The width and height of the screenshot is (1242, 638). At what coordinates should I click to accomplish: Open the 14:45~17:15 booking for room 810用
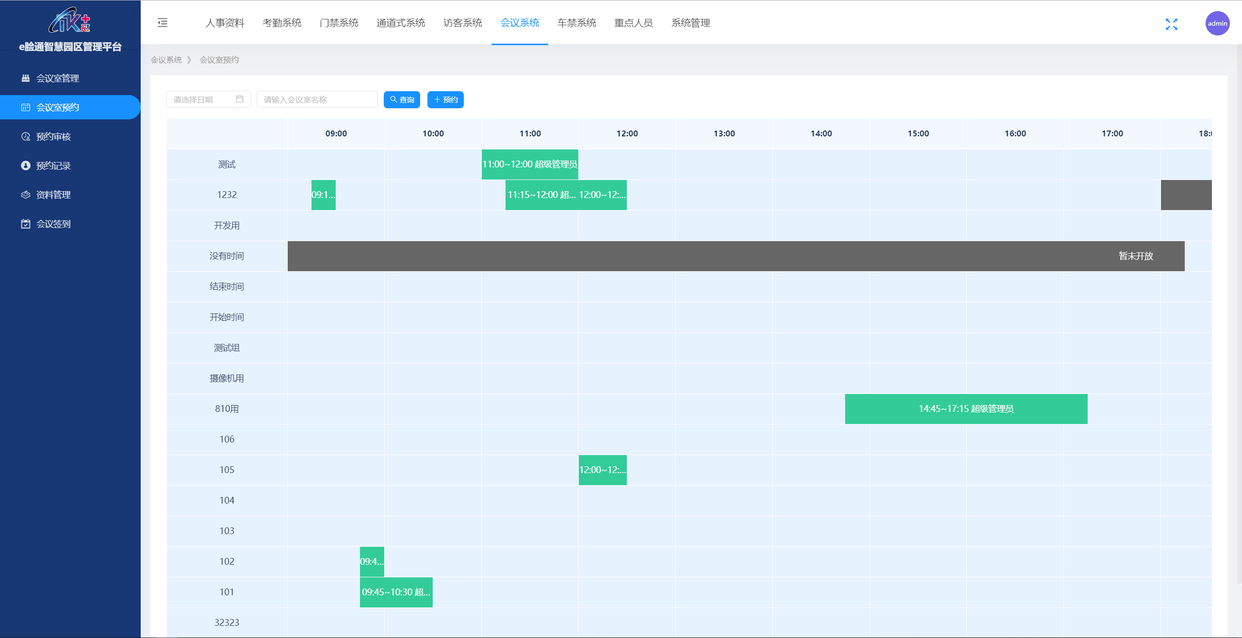[966, 409]
